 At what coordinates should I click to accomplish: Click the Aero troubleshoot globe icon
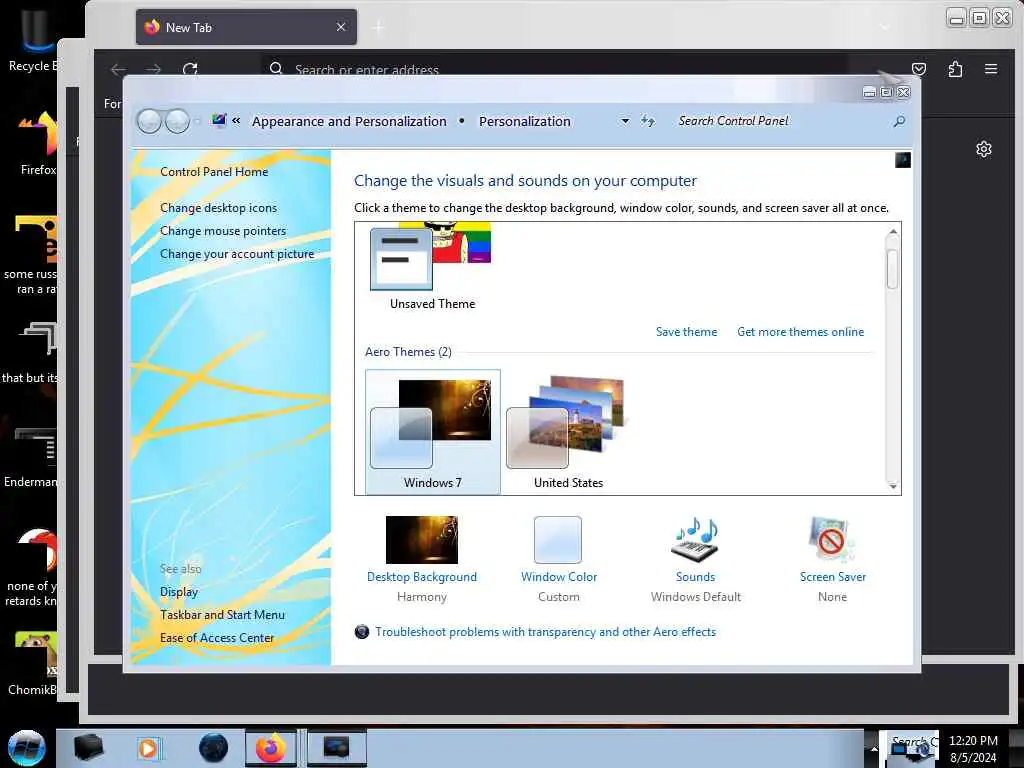(362, 632)
